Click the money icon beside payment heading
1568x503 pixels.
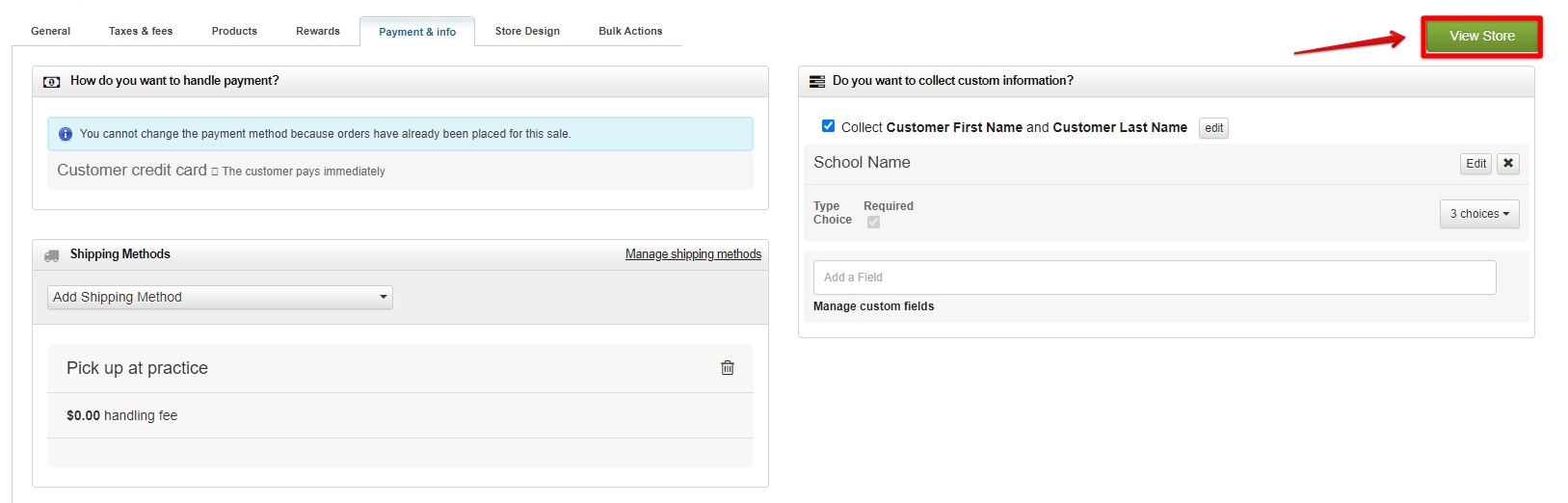tap(52, 82)
